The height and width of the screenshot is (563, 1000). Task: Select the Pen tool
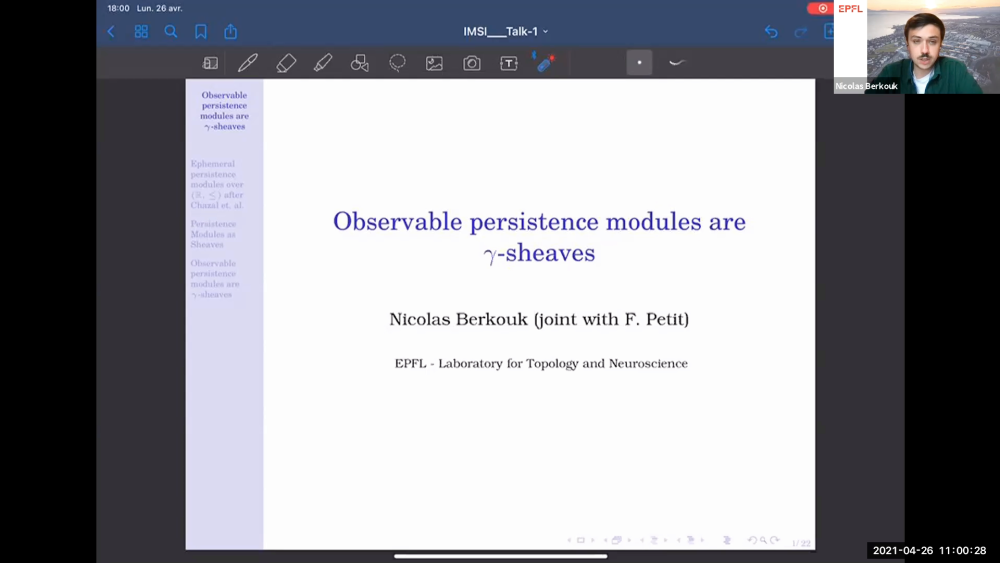point(247,62)
